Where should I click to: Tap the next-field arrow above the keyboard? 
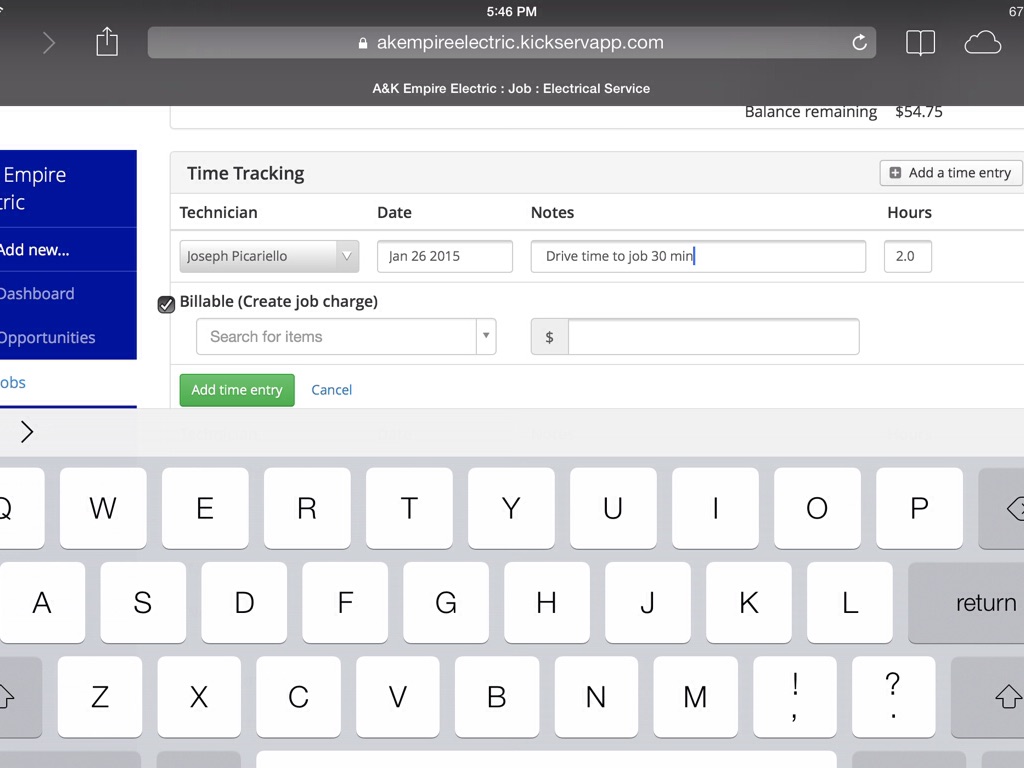(27, 432)
